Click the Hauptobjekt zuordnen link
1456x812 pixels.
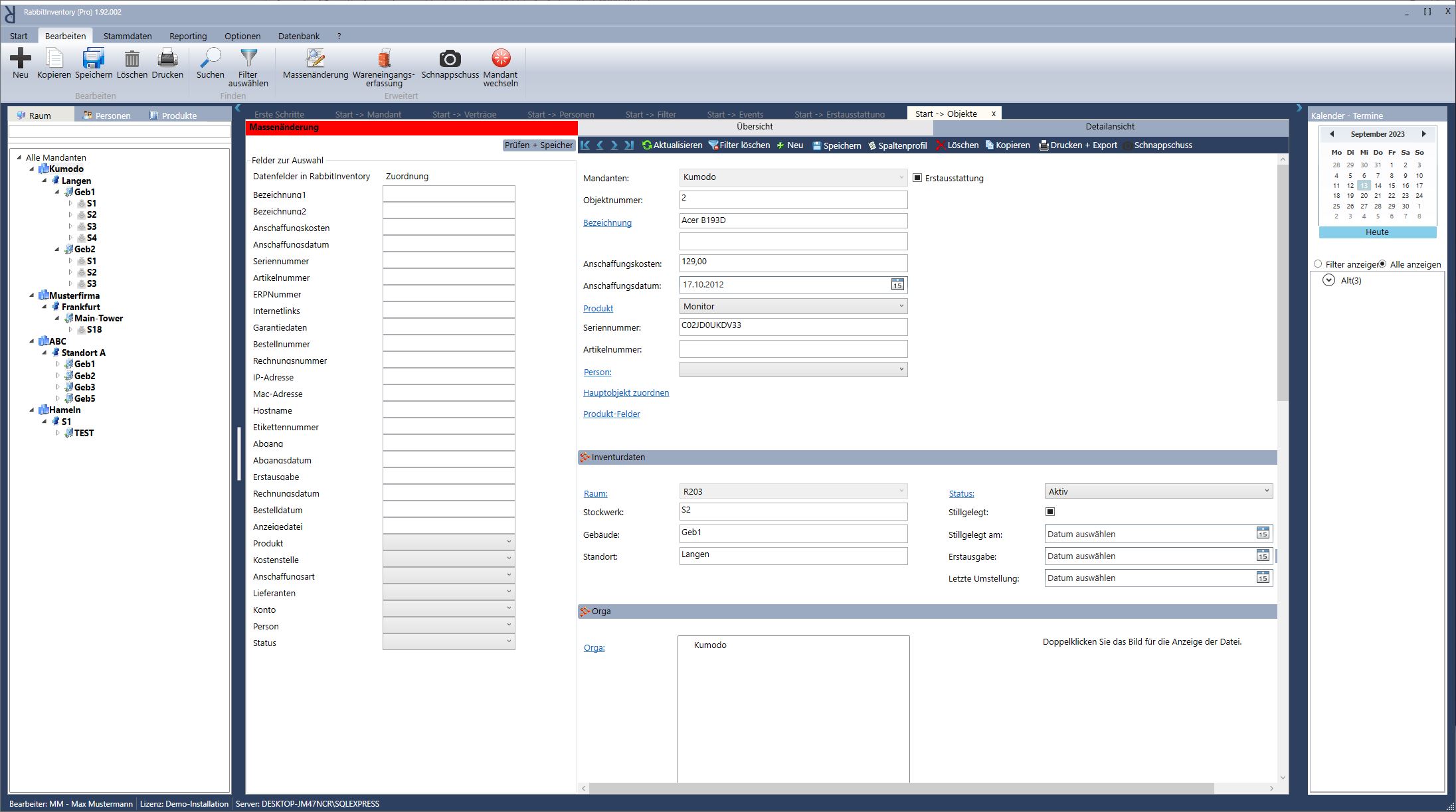click(626, 393)
